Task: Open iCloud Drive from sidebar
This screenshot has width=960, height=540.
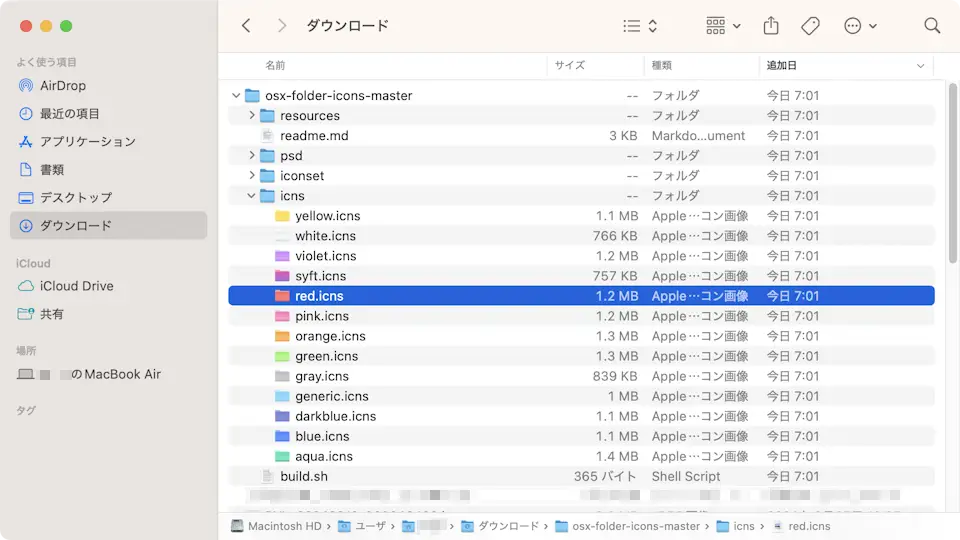Action: (76, 286)
